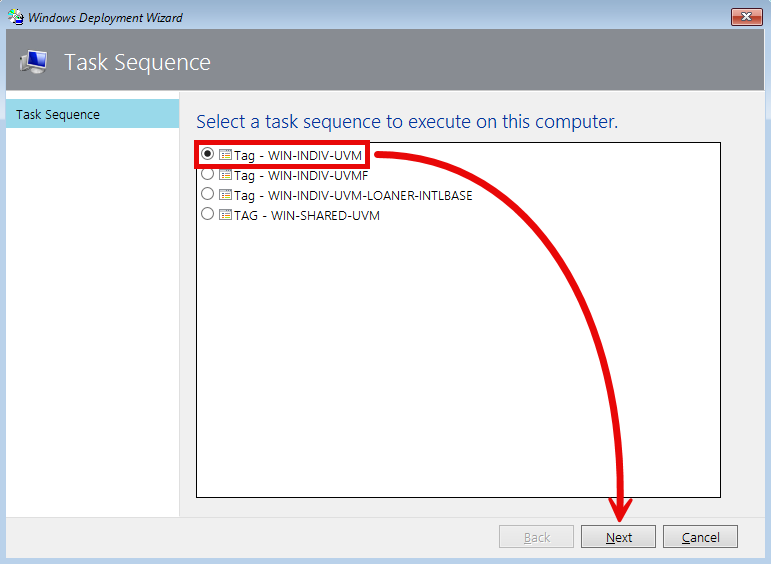
Task: Click the "TAG - WIN-SHARED-UVM" label text
Action: click(x=307, y=216)
